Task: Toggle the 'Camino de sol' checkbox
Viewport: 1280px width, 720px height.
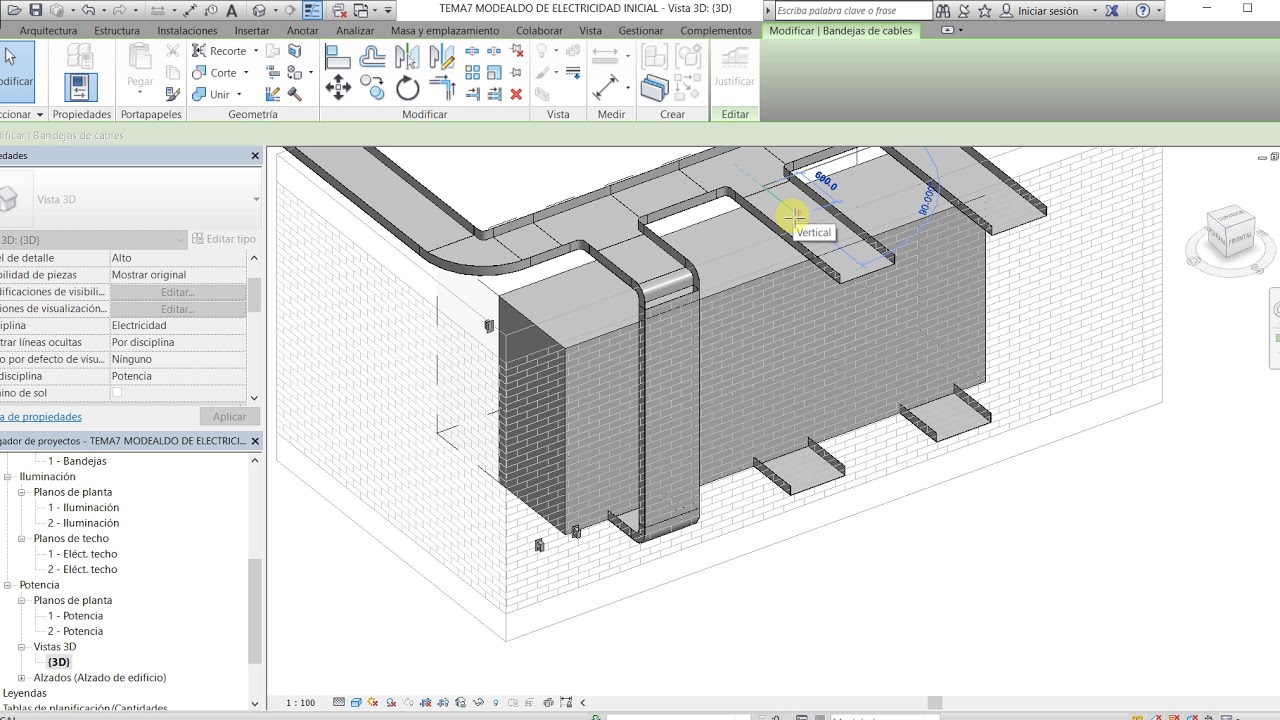Action: coord(117,393)
